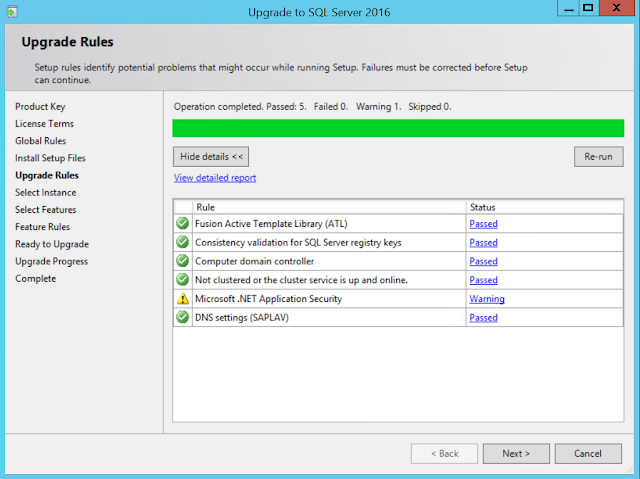Continue with the Next button
The height and width of the screenshot is (479, 640).
[516, 453]
